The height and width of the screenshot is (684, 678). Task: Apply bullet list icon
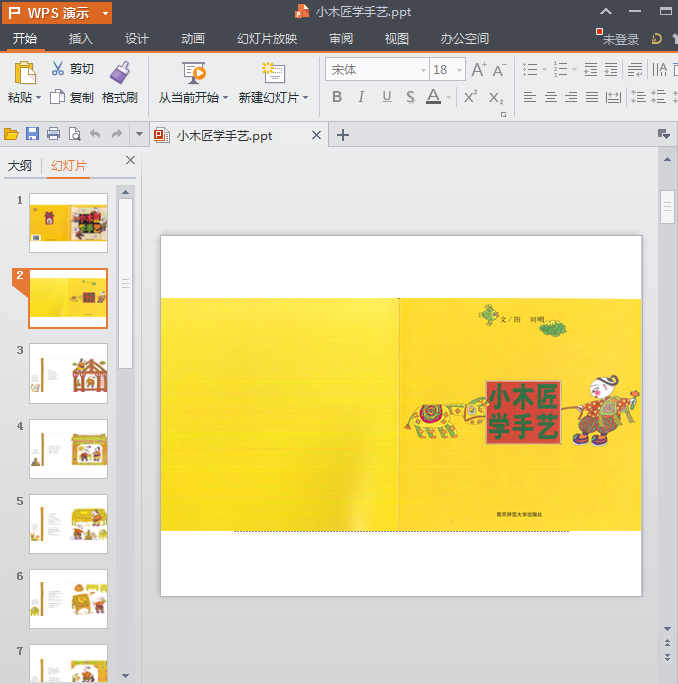[530, 69]
